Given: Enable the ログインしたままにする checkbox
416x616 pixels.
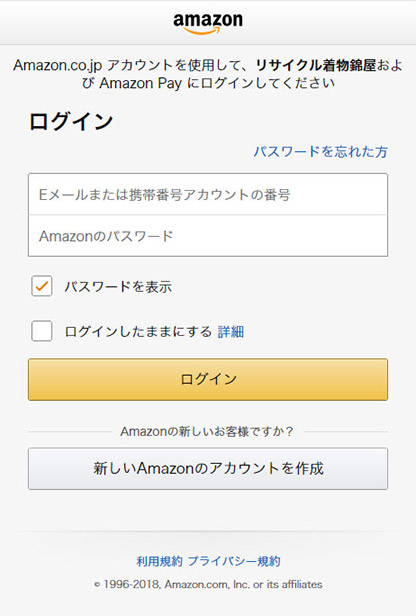Looking at the screenshot, I should pyautogui.click(x=42, y=331).
